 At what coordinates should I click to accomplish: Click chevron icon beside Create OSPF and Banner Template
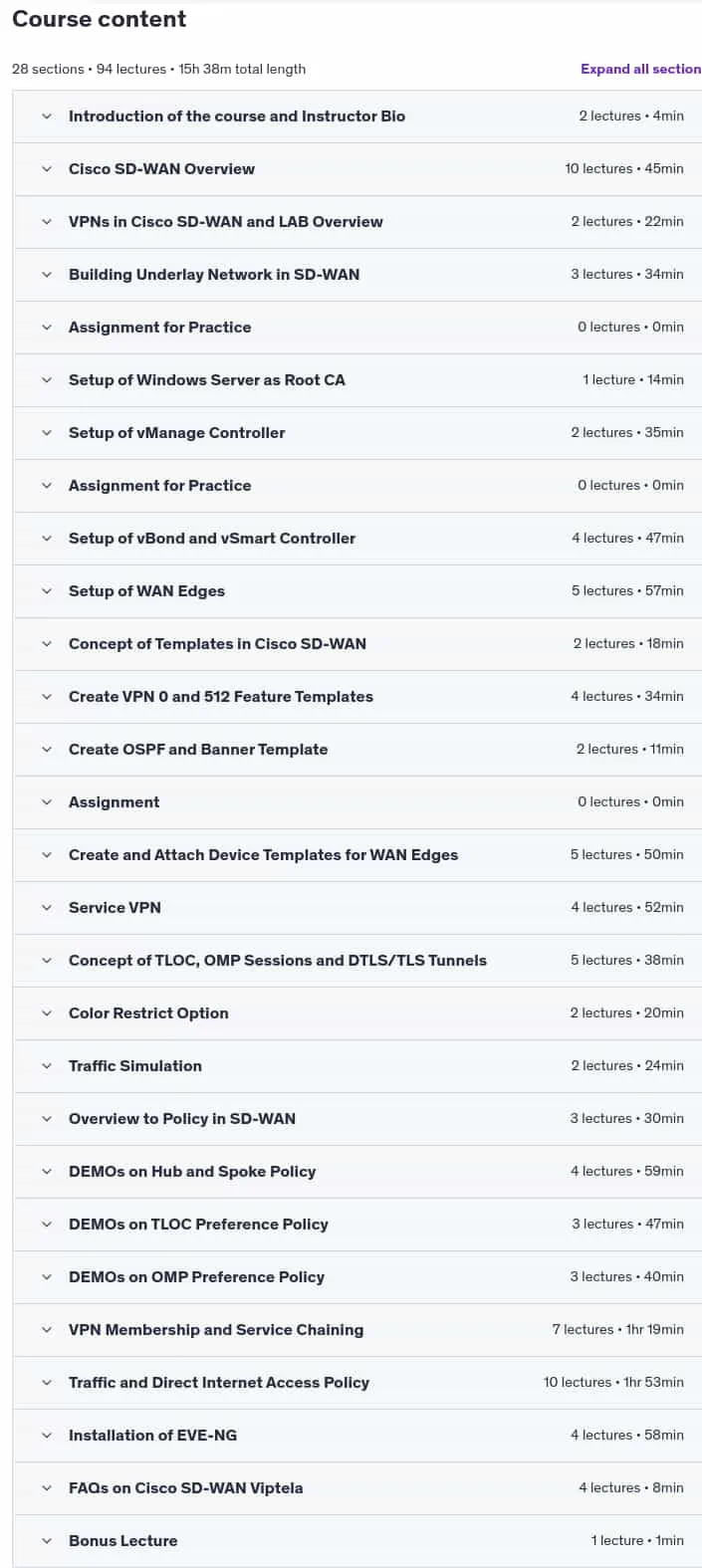[47, 750]
